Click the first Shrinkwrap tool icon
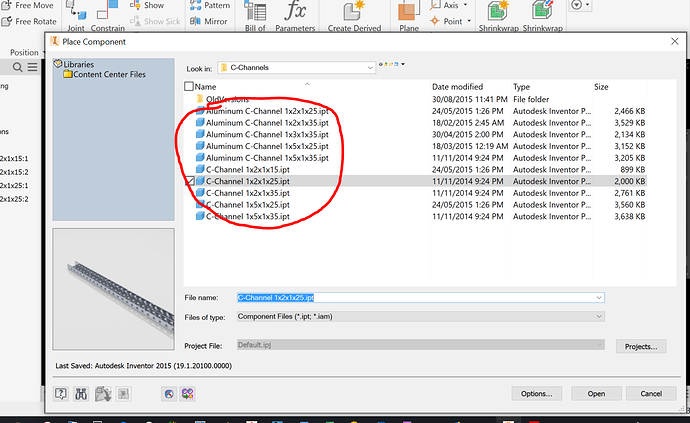The image size is (690, 423). pos(498,11)
